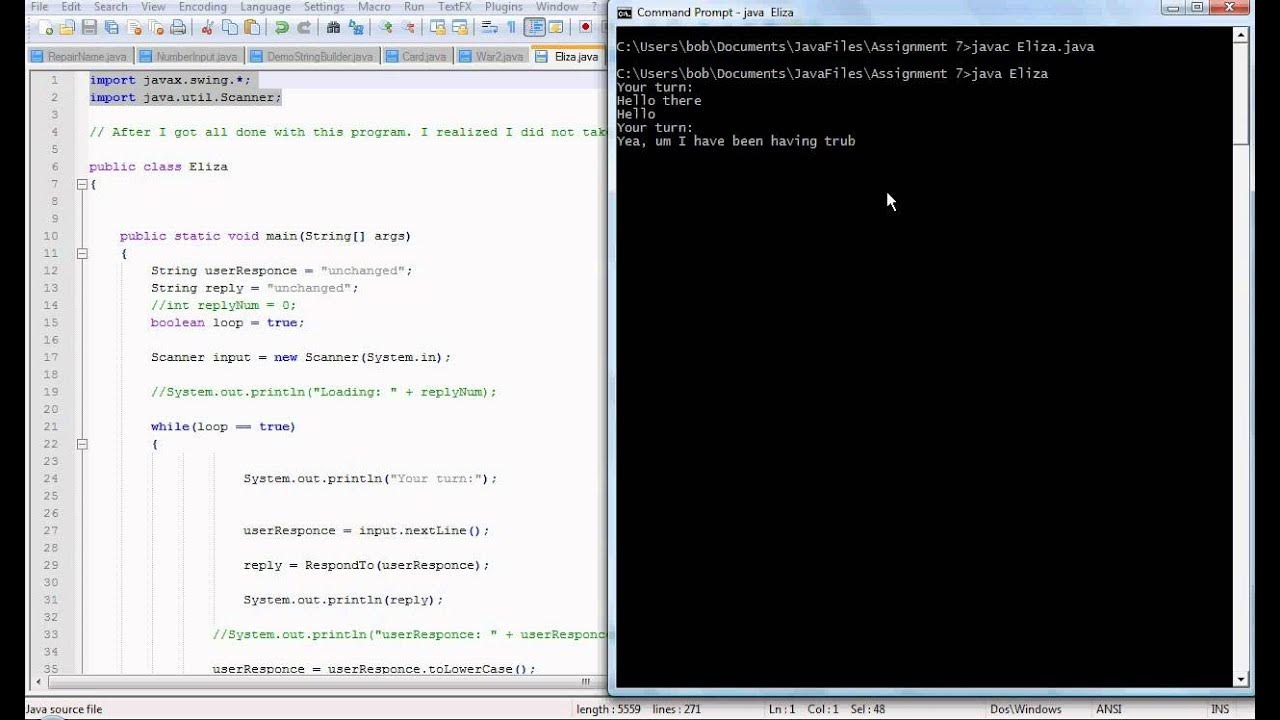Click the Synchronize Vertical Scrolling icon
Viewport: 1280px width, 720px height.
coord(438,28)
